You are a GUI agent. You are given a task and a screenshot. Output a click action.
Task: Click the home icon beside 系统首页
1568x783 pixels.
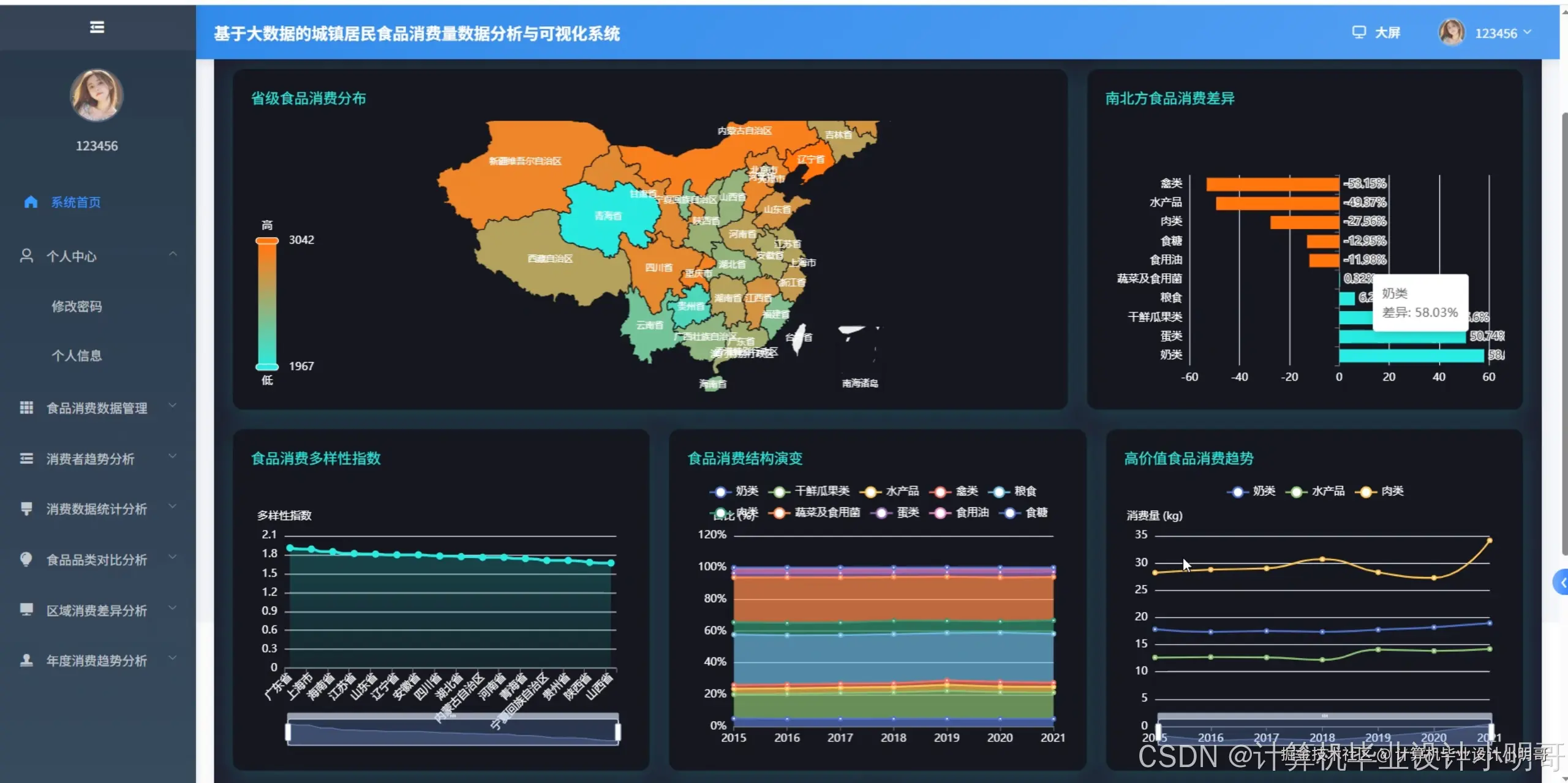(x=31, y=202)
